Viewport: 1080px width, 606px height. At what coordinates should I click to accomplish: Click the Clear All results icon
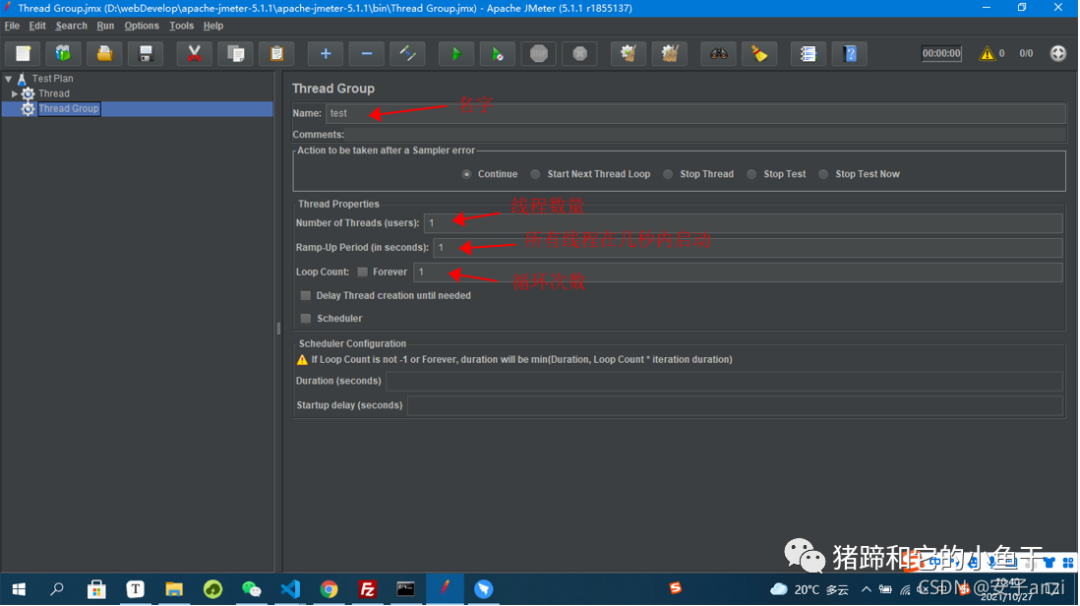pos(669,54)
